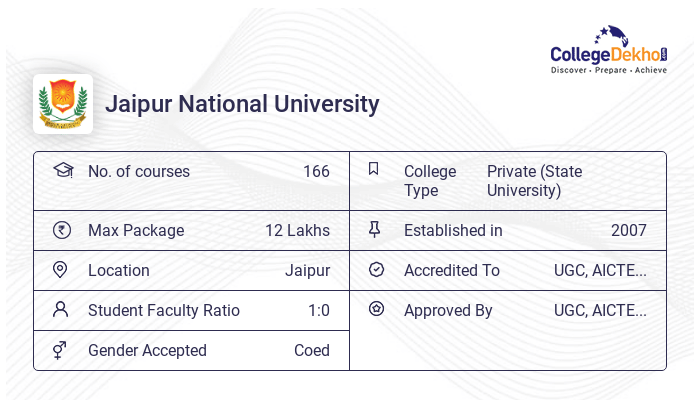
Task: Click the Location pin icon
Action: pos(62,270)
